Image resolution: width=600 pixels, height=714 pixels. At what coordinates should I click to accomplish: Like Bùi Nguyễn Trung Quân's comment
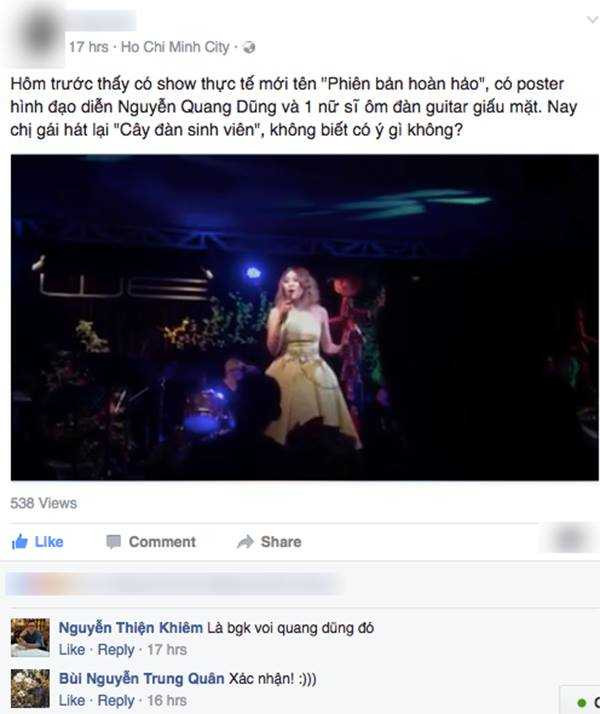72,700
